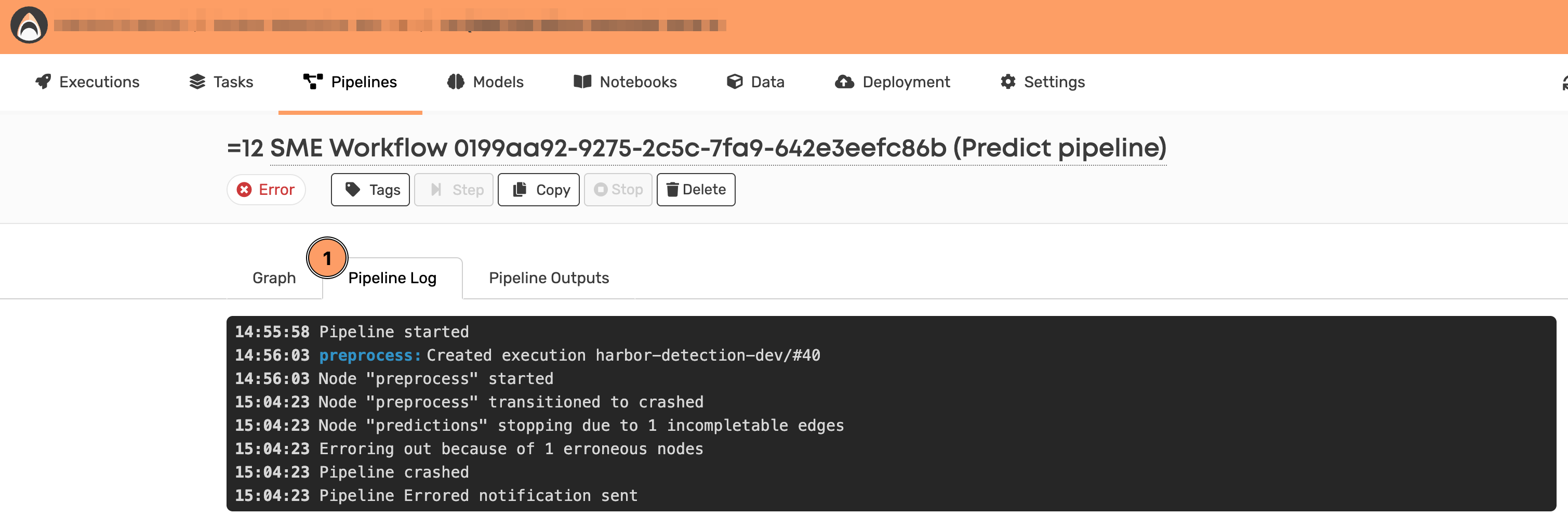Open the Pipeline Outputs tab

click(x=549, y=278)
